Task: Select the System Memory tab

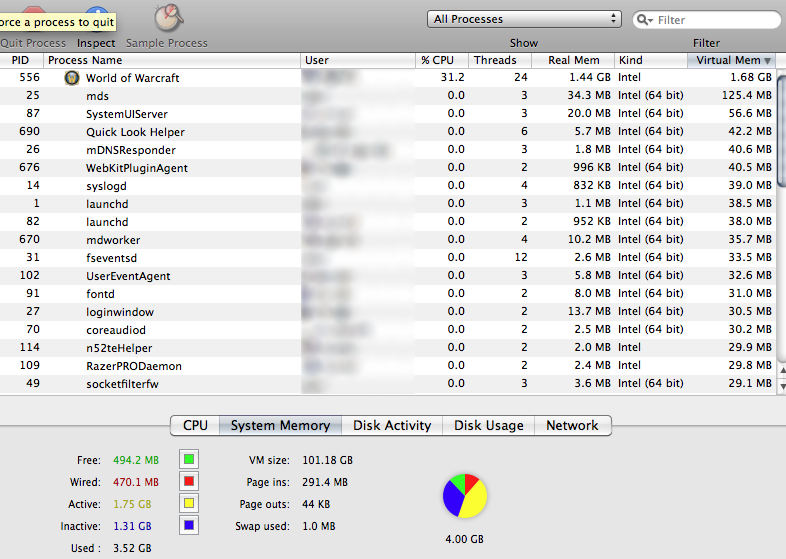Action: click(x=280, y=425)
